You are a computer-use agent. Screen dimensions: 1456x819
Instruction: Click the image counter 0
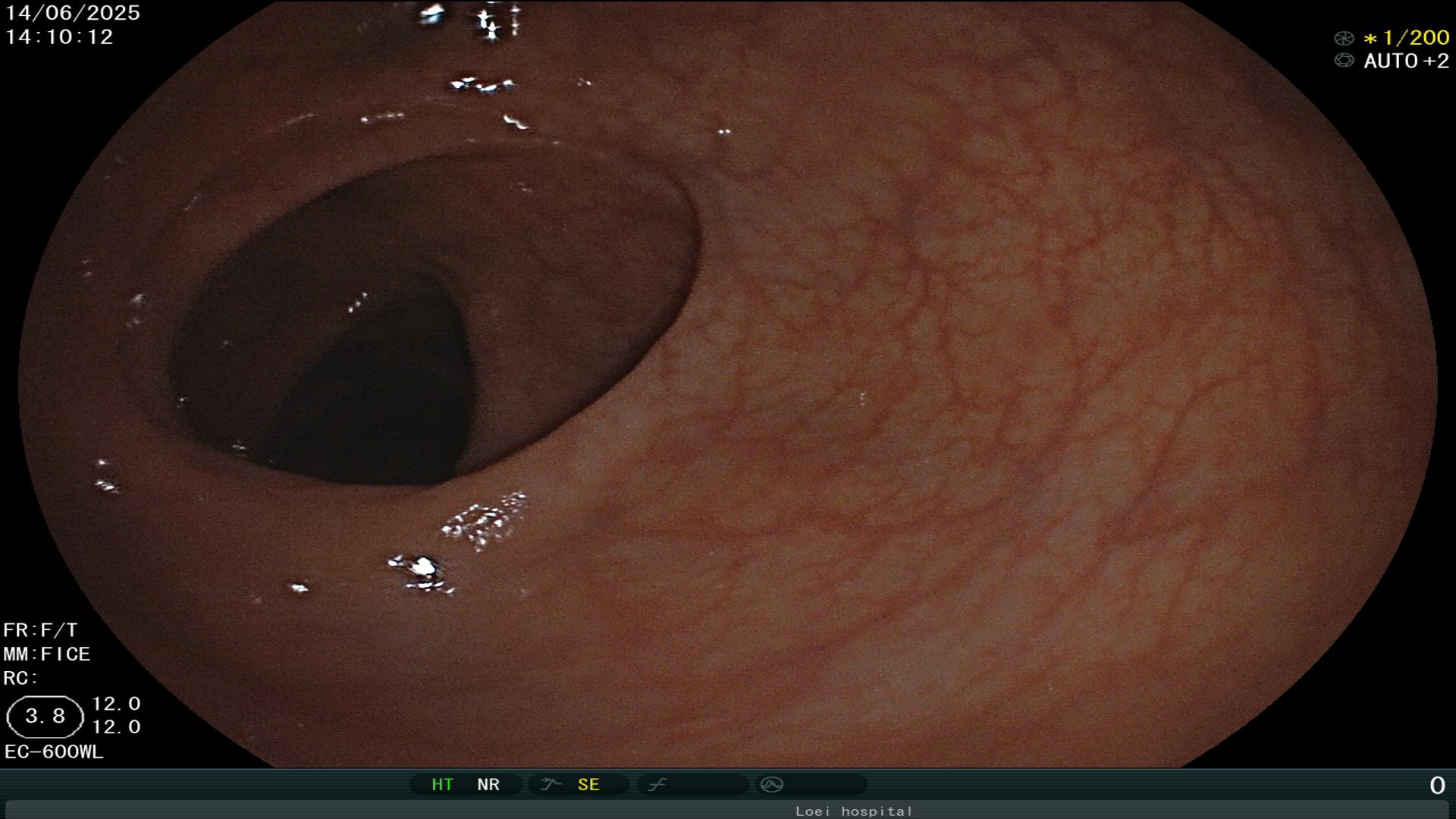tap(1437, 786)
